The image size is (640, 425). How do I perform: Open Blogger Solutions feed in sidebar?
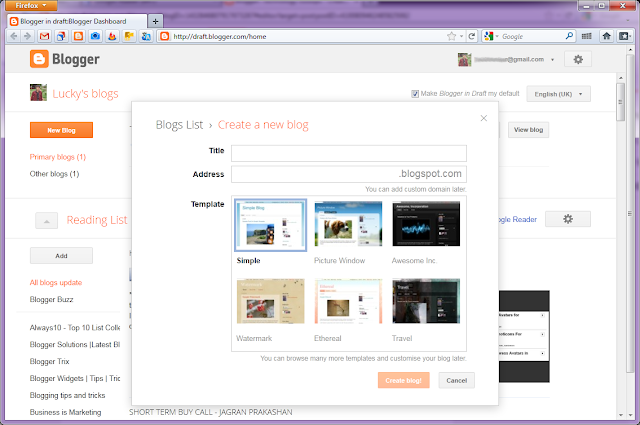(75, 345)
